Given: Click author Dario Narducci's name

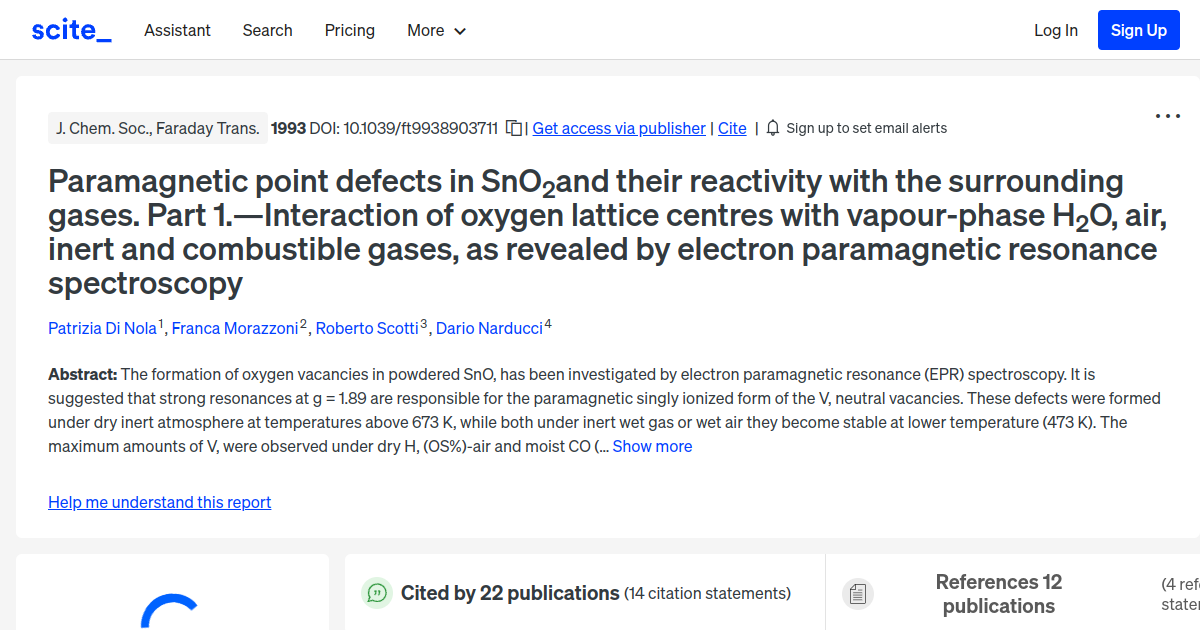Looking at the screenshot, I should [489, 328].
